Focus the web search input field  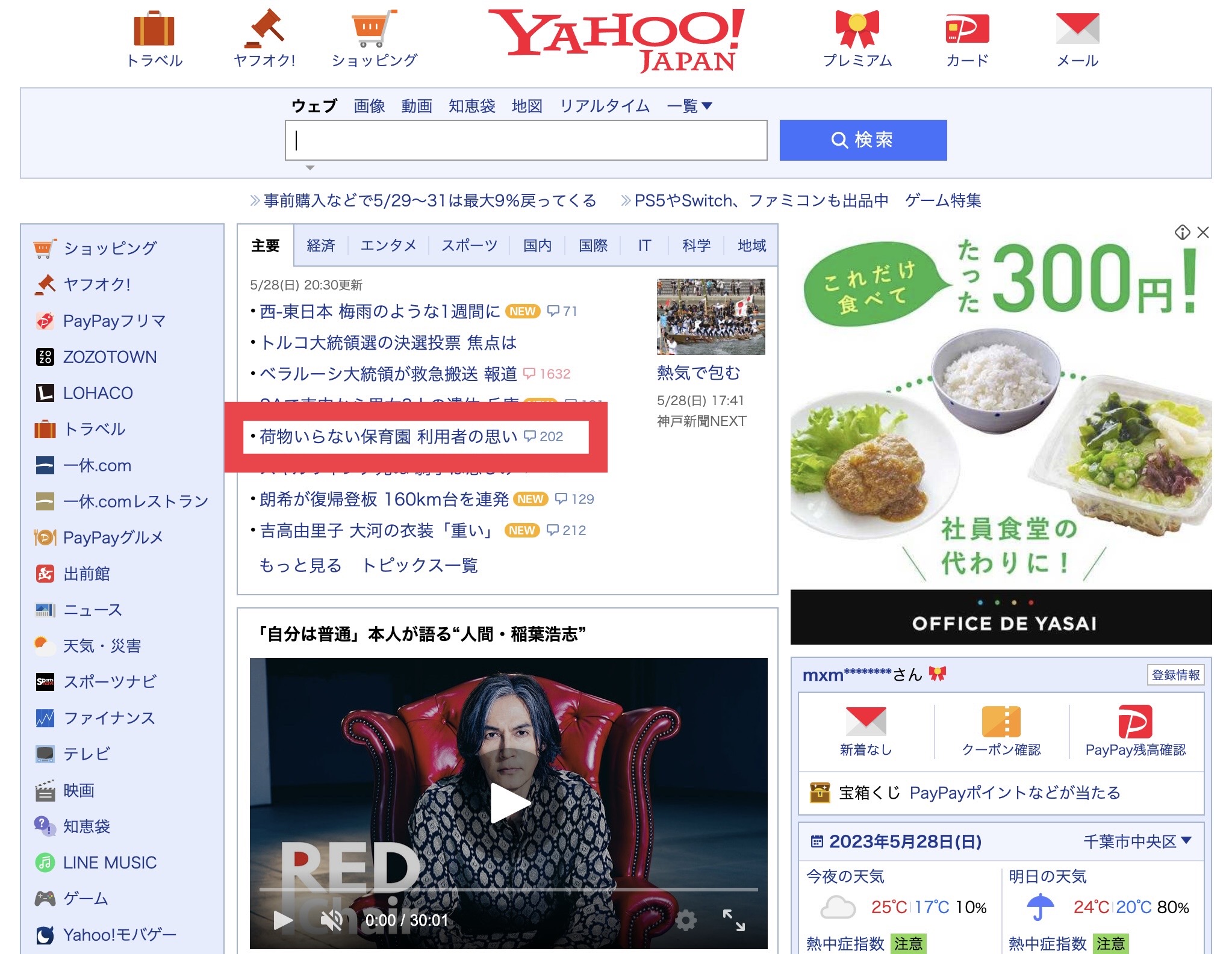click(x=526, y=140)
